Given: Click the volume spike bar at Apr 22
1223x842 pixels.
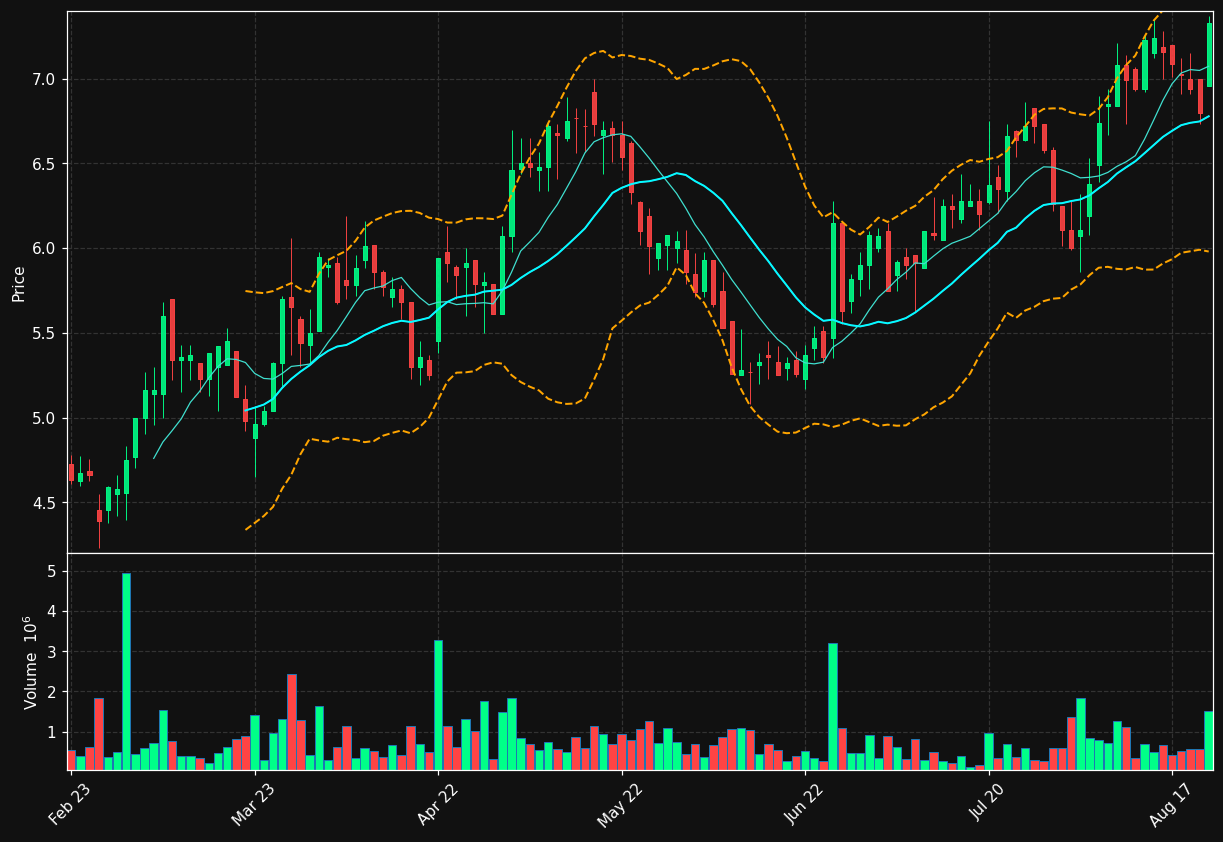Looking at the screenshot, I should (x=438, y=705).
